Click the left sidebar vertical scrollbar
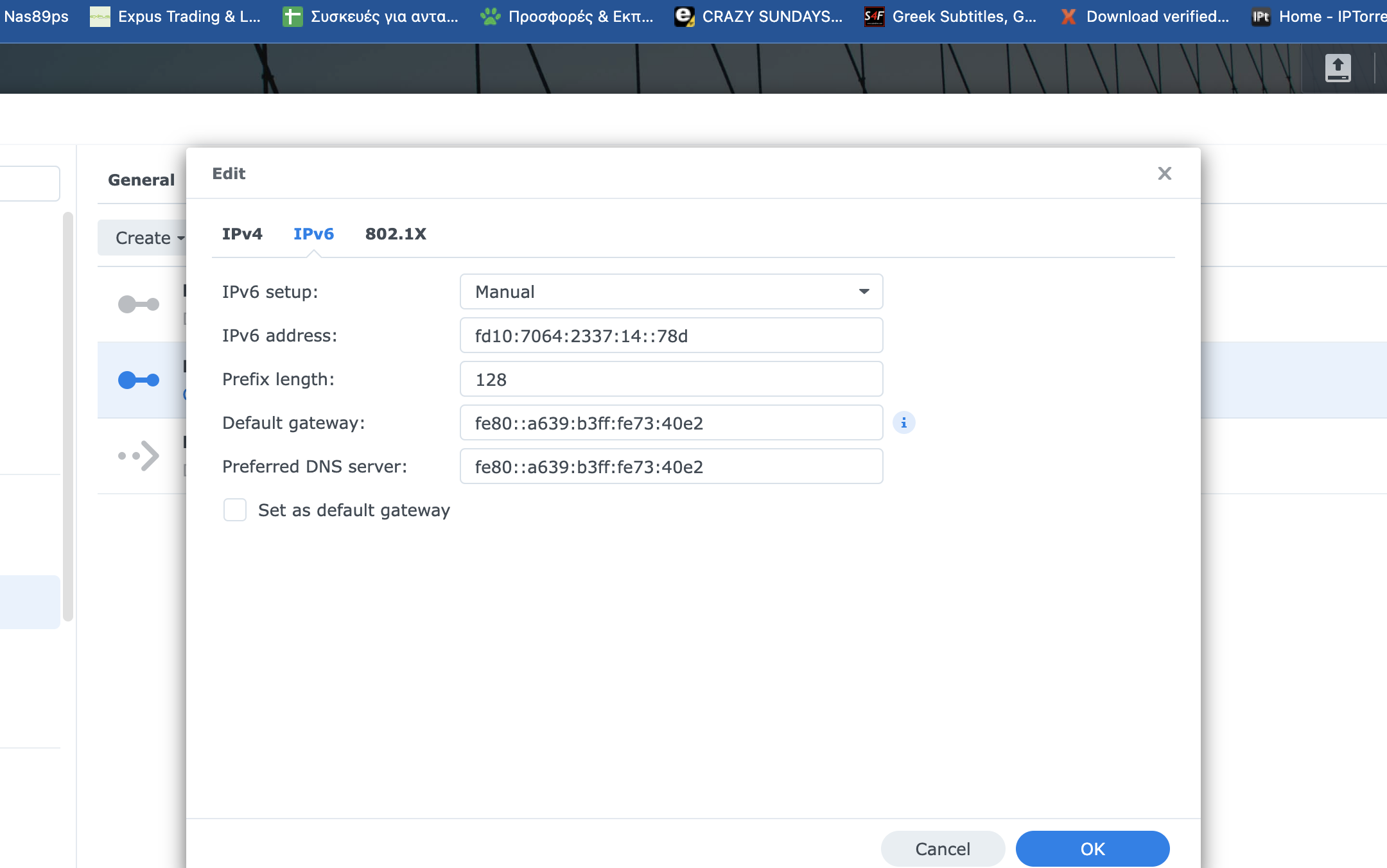Viewport: 1387px width, 868px height. coord(68,416)
